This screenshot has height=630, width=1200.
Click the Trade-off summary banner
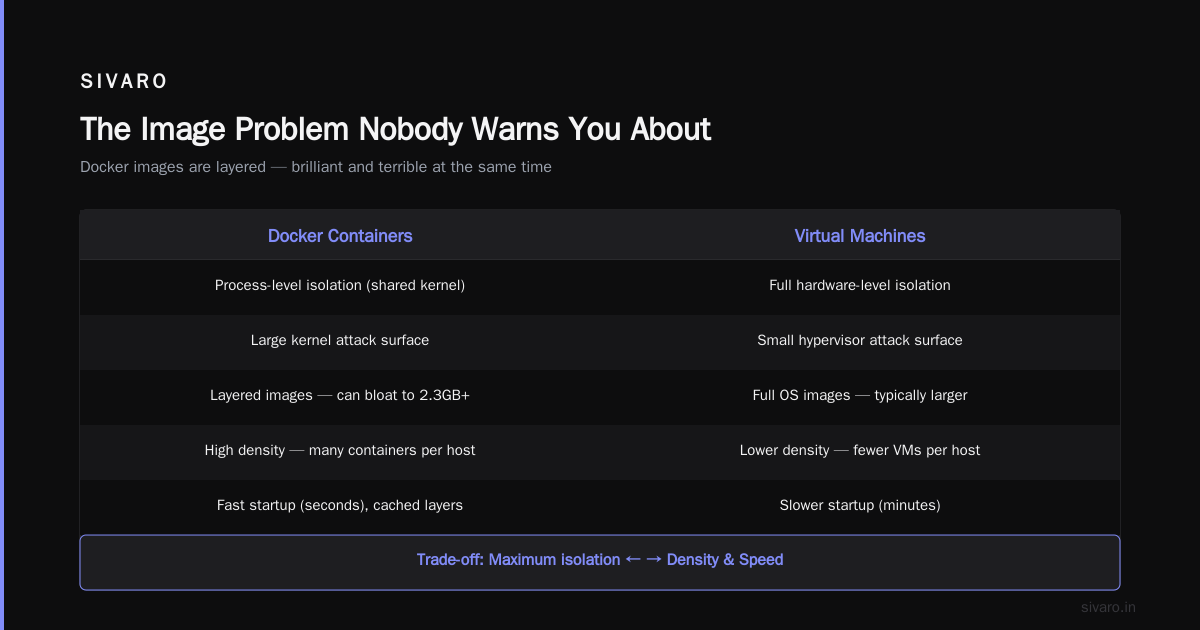pyautogui.click(x=600, y=562)
